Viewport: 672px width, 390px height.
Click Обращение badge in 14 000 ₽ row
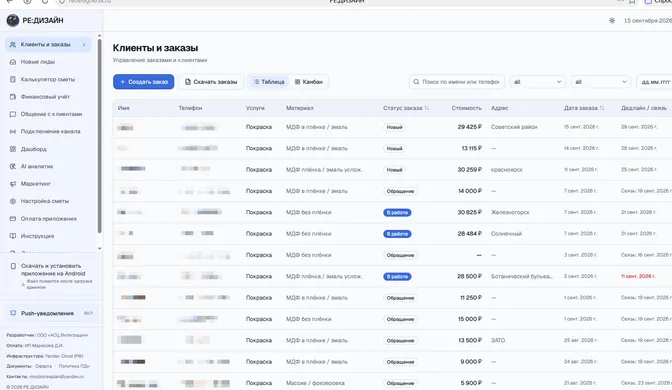click(400, 191)
